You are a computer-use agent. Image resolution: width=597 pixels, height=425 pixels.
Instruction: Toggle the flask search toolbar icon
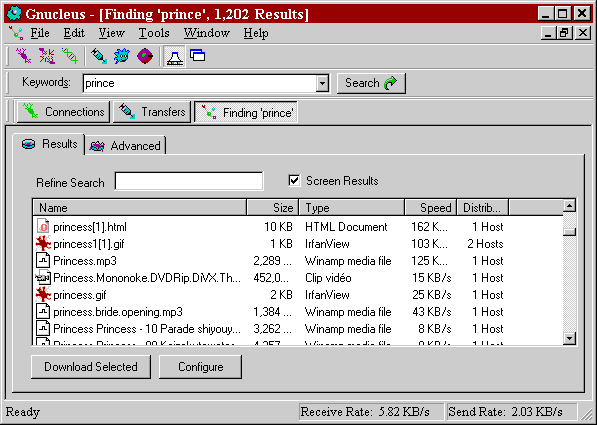[x=174, y=56]
